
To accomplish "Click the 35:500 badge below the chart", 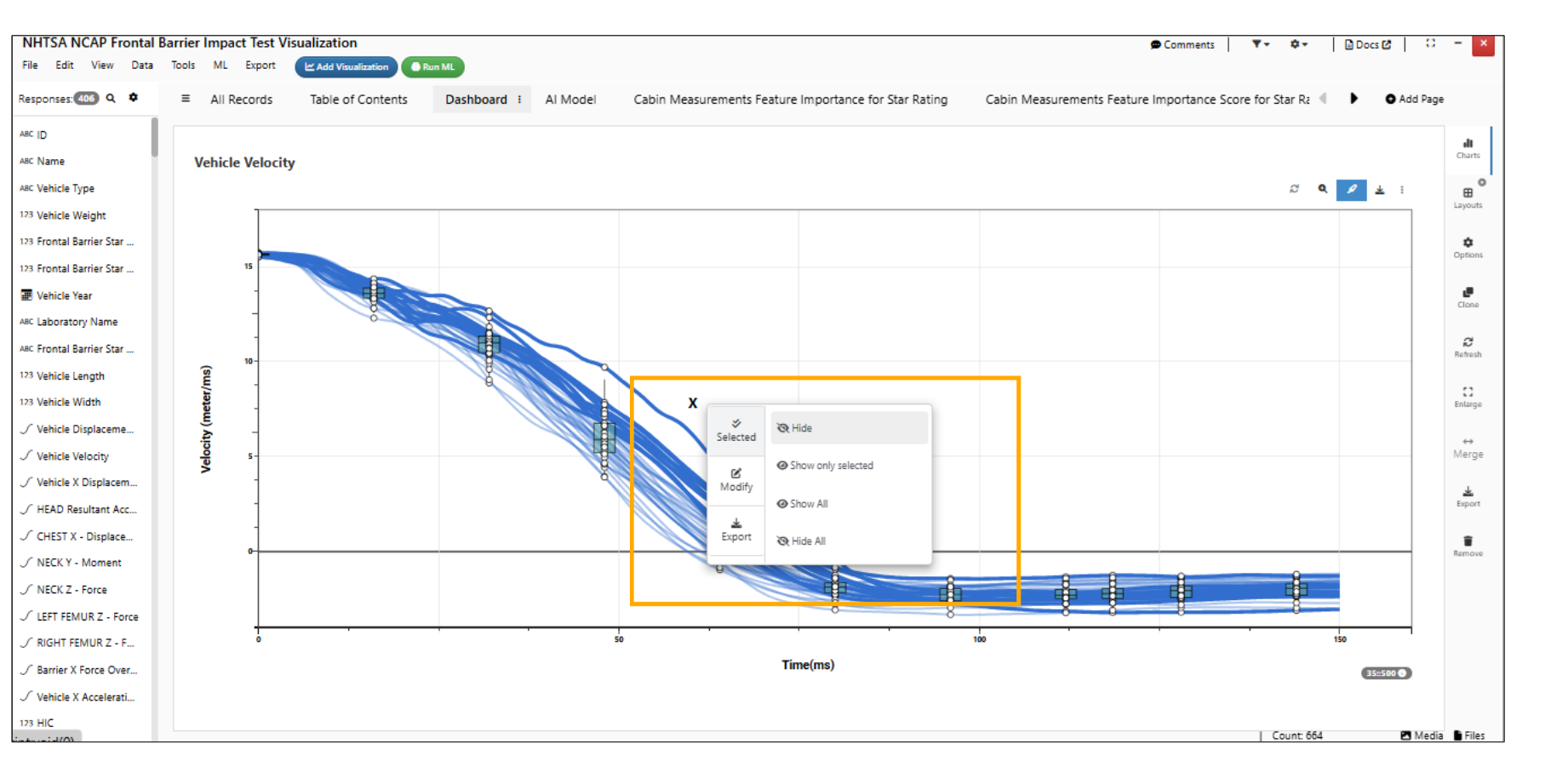I will pyautogui.click(x=1386, y=673).
